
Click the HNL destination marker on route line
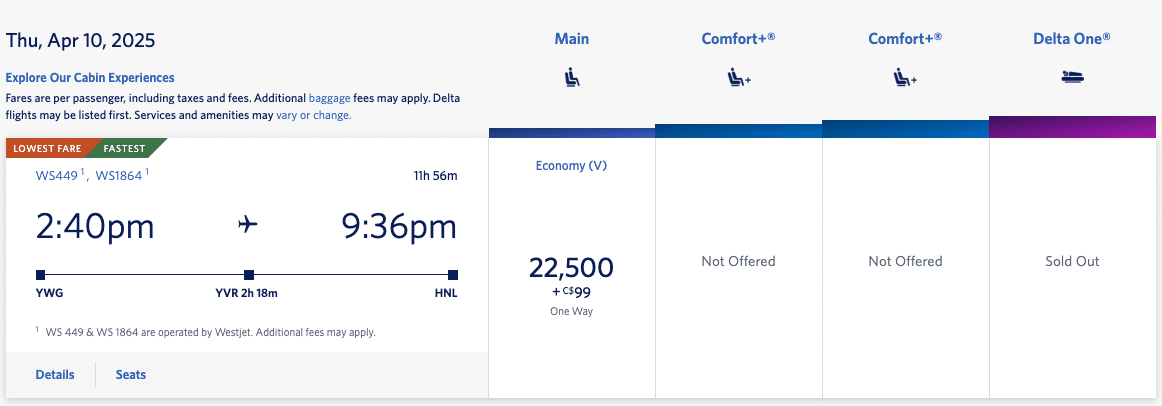pos(453,274)
